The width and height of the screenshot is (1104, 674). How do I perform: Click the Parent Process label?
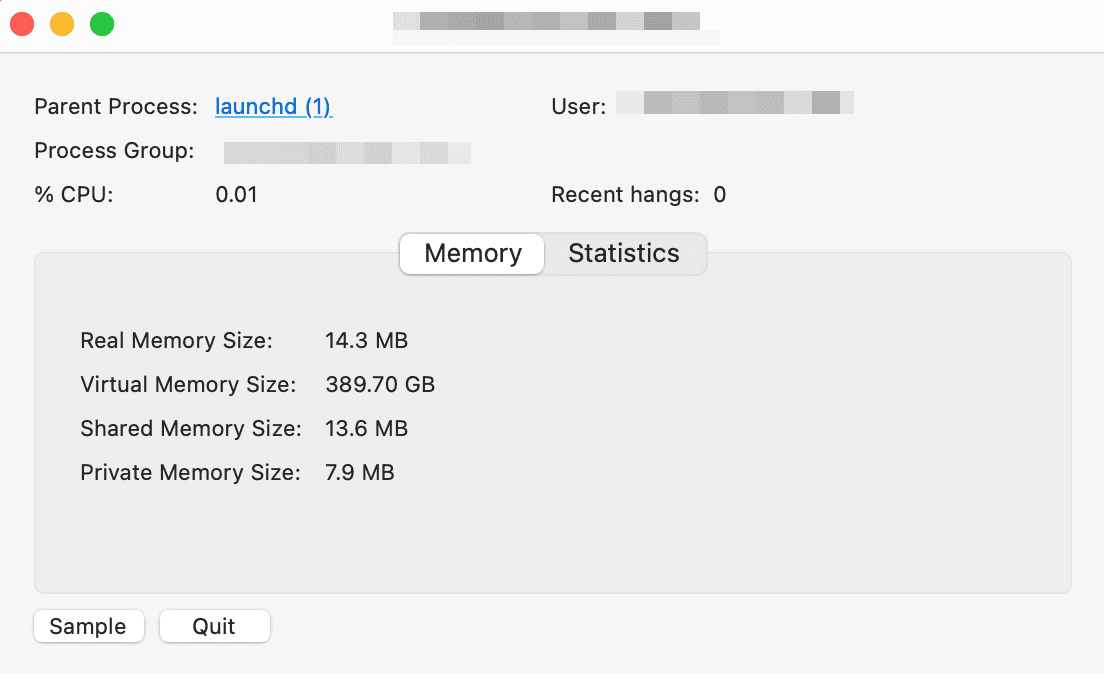click(116, 107)
